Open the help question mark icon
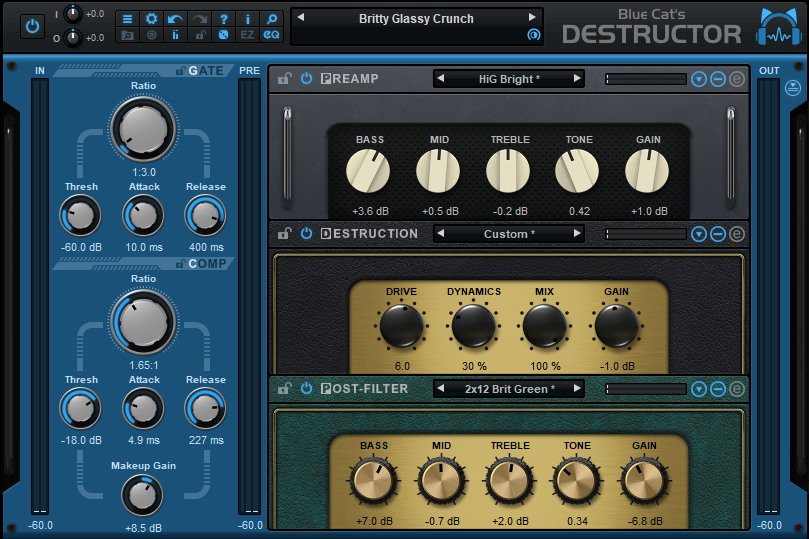The image size is (809, 539). 223,19
